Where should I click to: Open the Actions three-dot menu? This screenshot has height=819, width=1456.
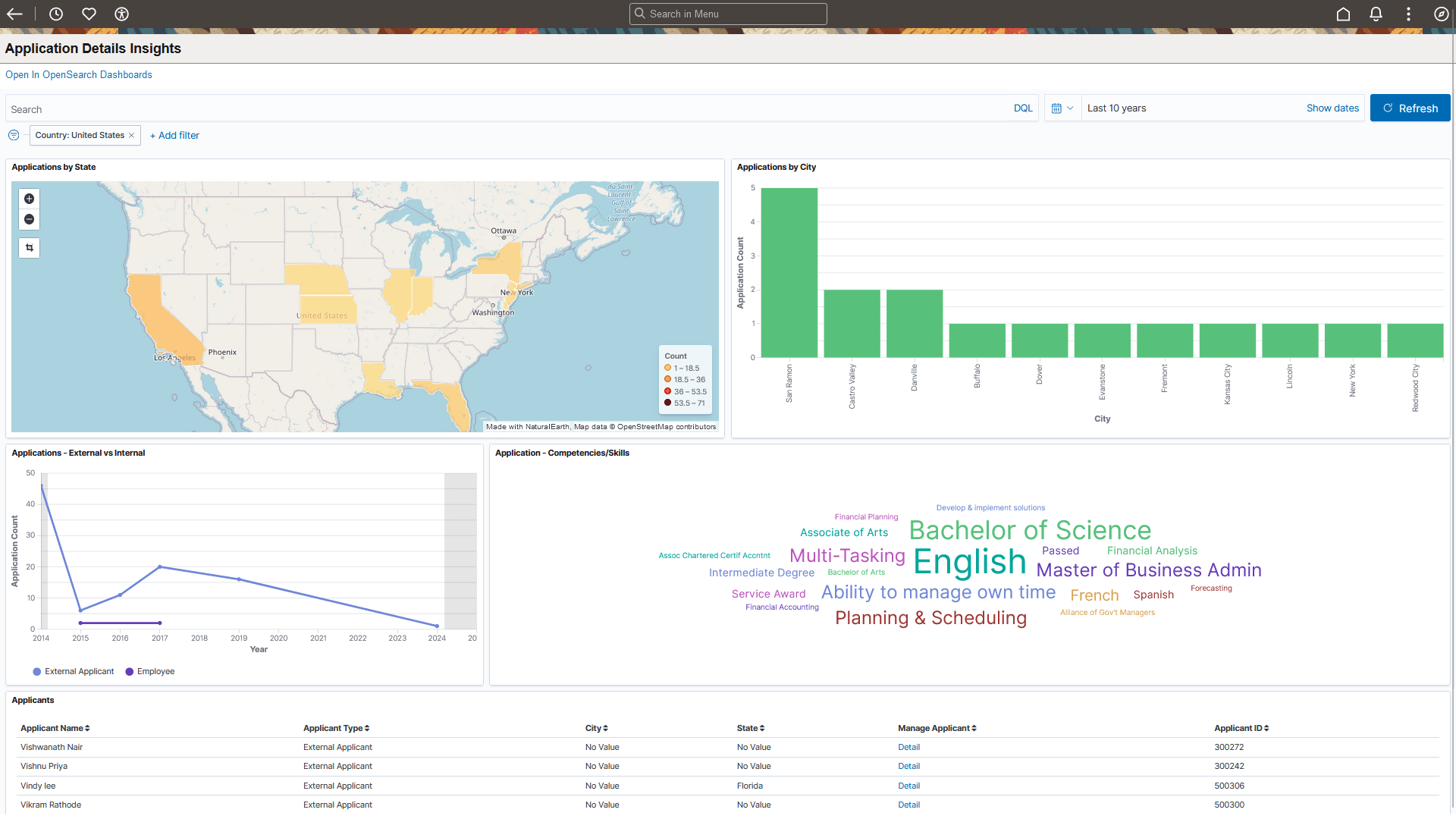[1409, 14]
